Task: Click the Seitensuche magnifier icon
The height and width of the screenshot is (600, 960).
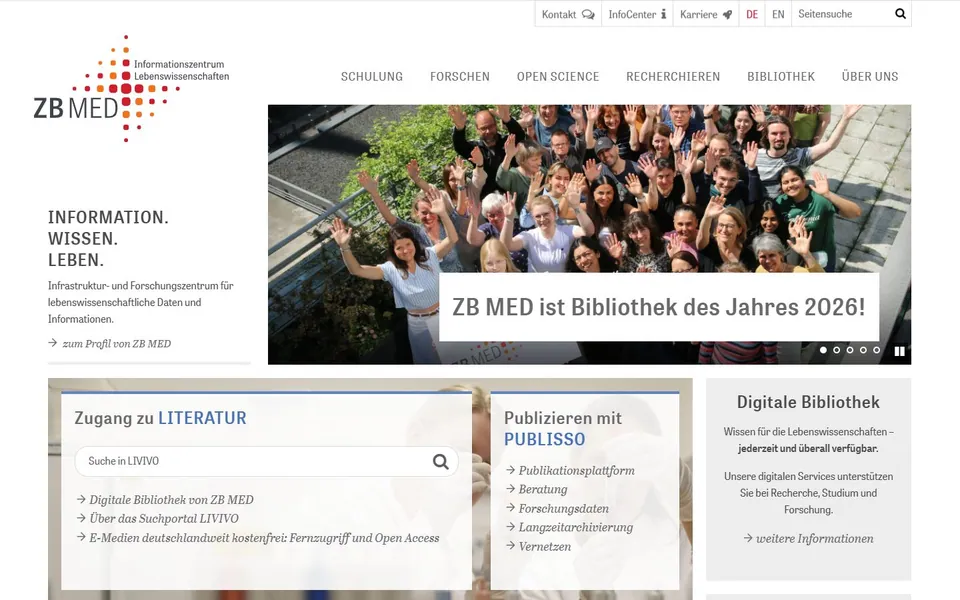Action: (900, 13)
